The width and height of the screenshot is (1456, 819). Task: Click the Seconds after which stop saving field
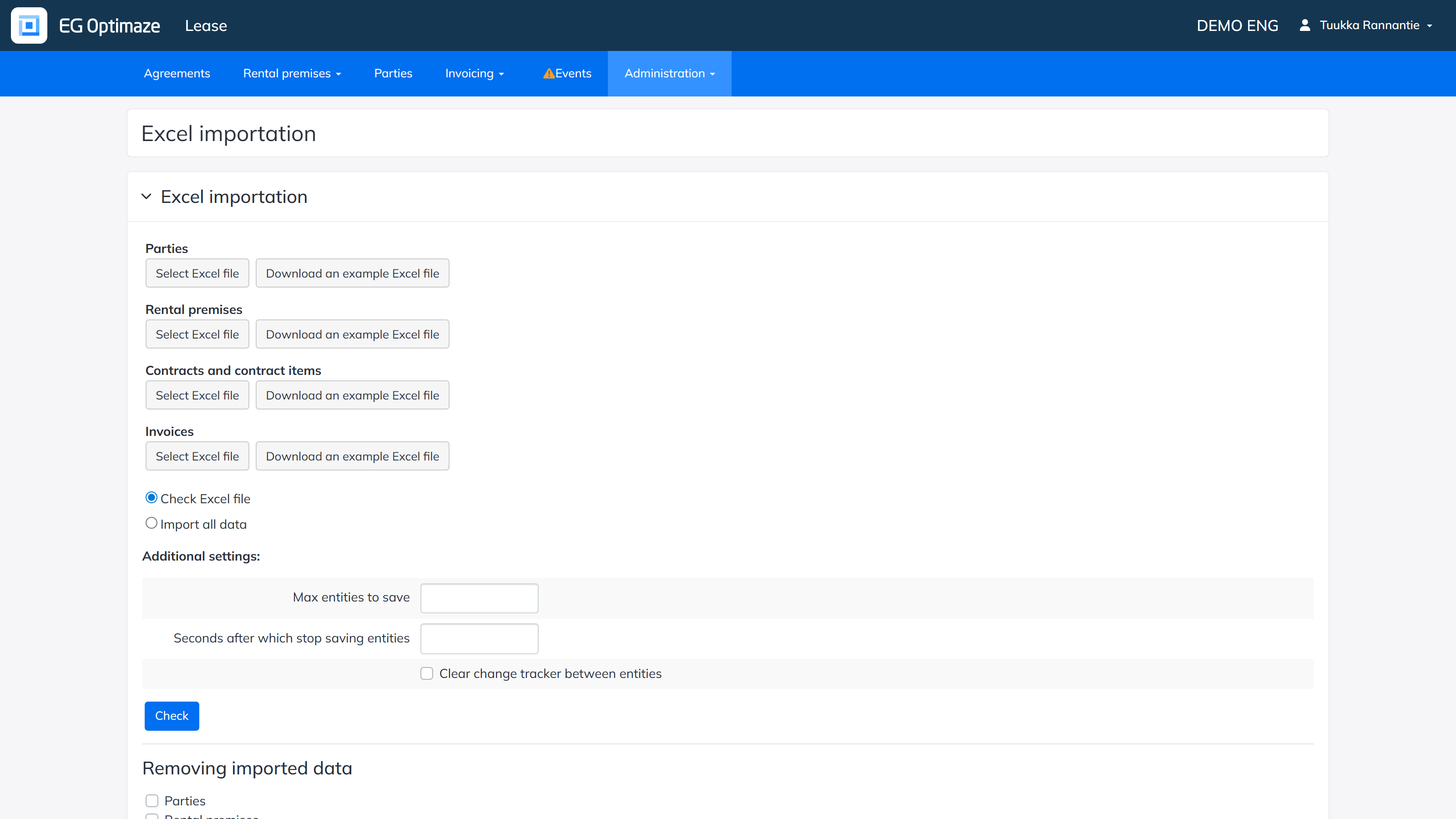[479, 639]
